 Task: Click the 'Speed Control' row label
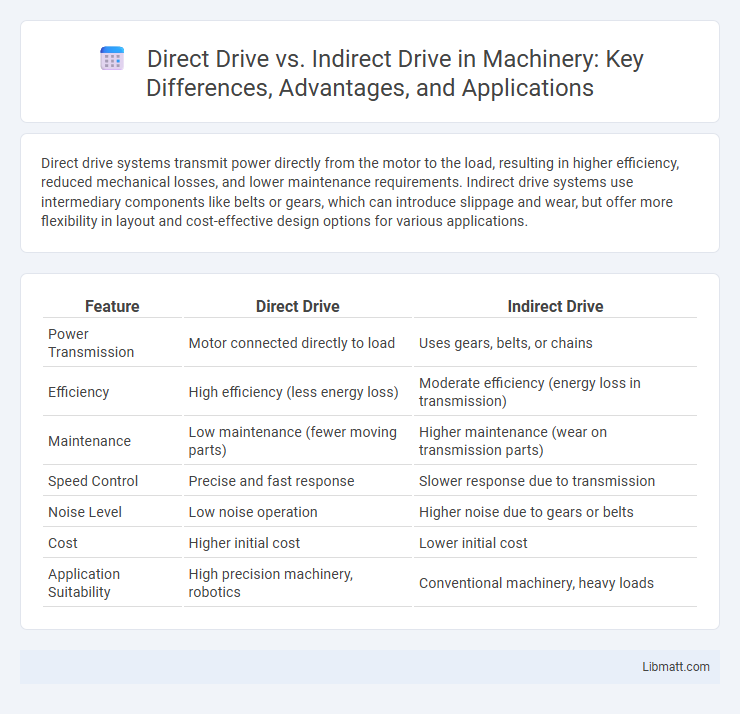click(112, 481)
